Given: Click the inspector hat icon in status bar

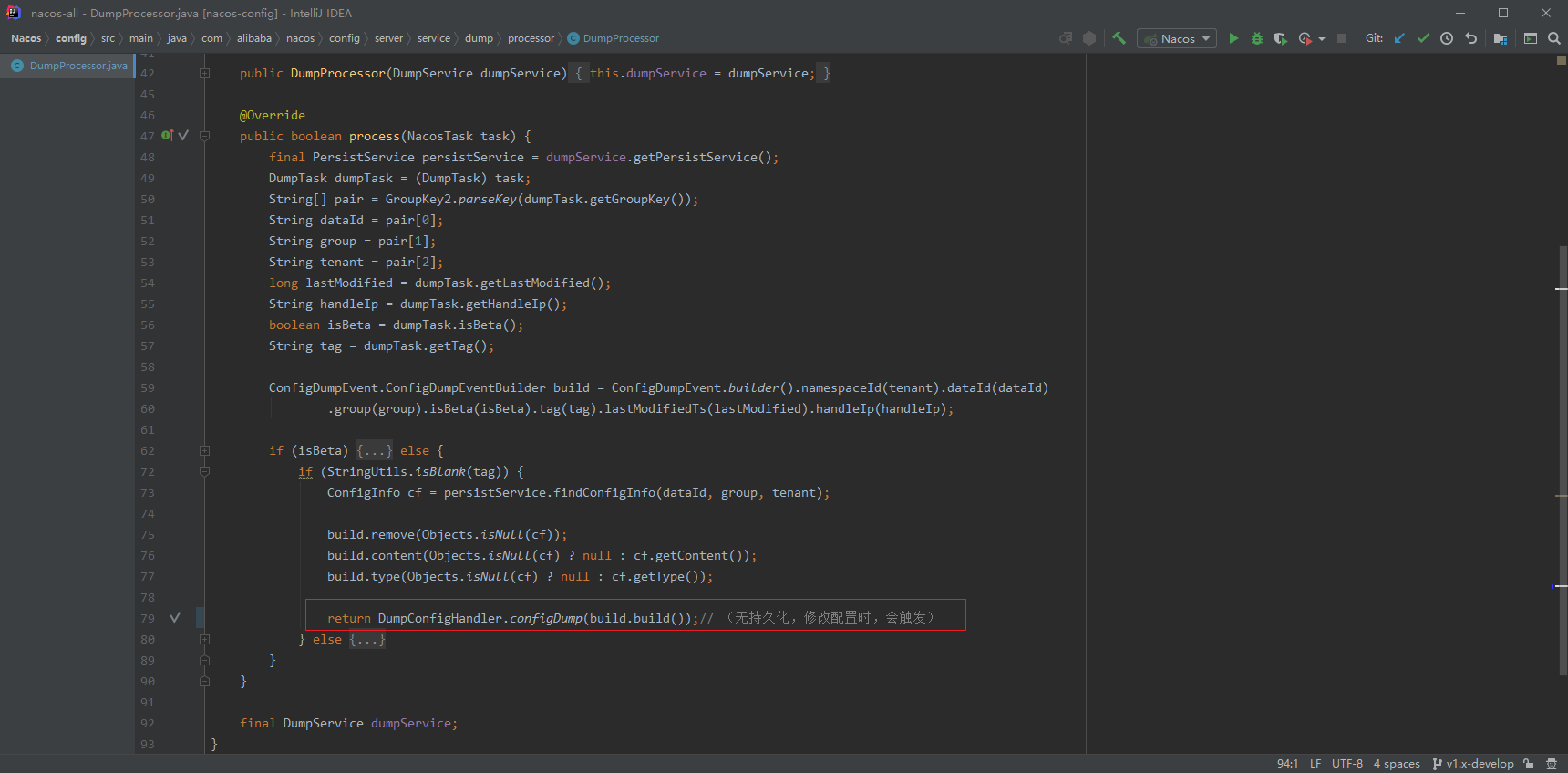Looking at the screenshot, I should [1552, 764].
